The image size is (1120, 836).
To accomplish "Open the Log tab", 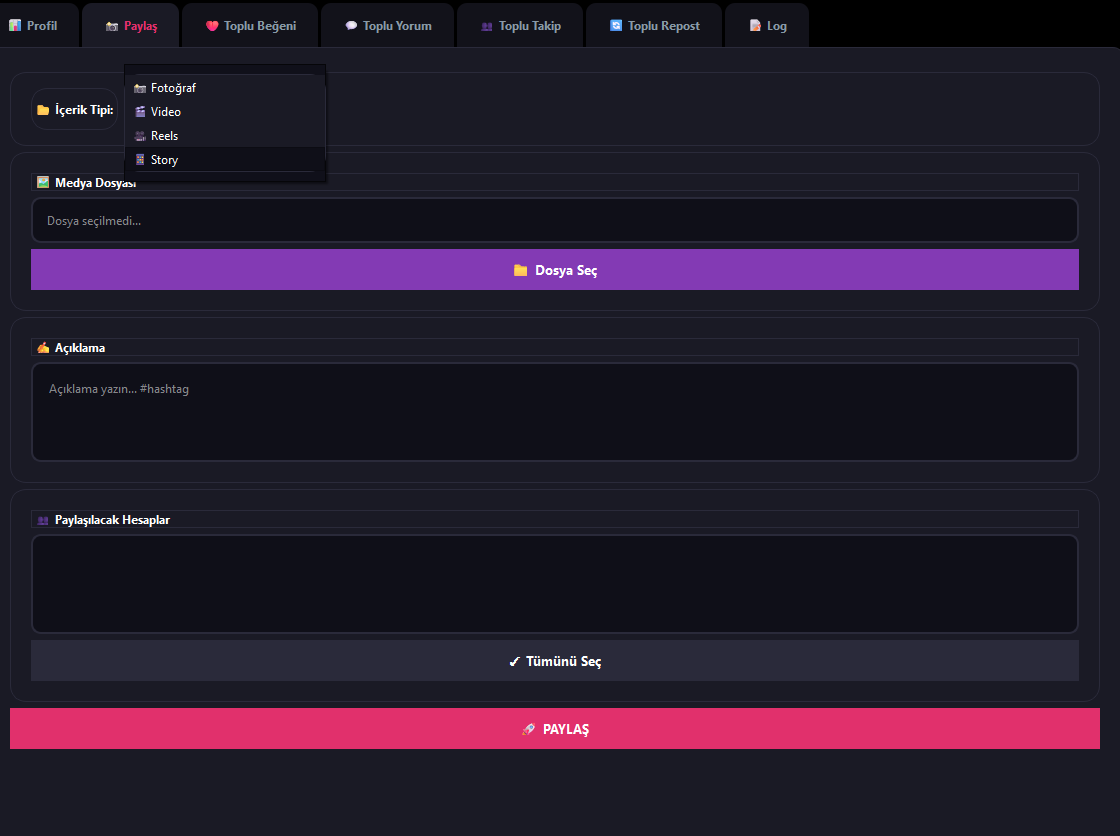I will (x=767, y=26).
